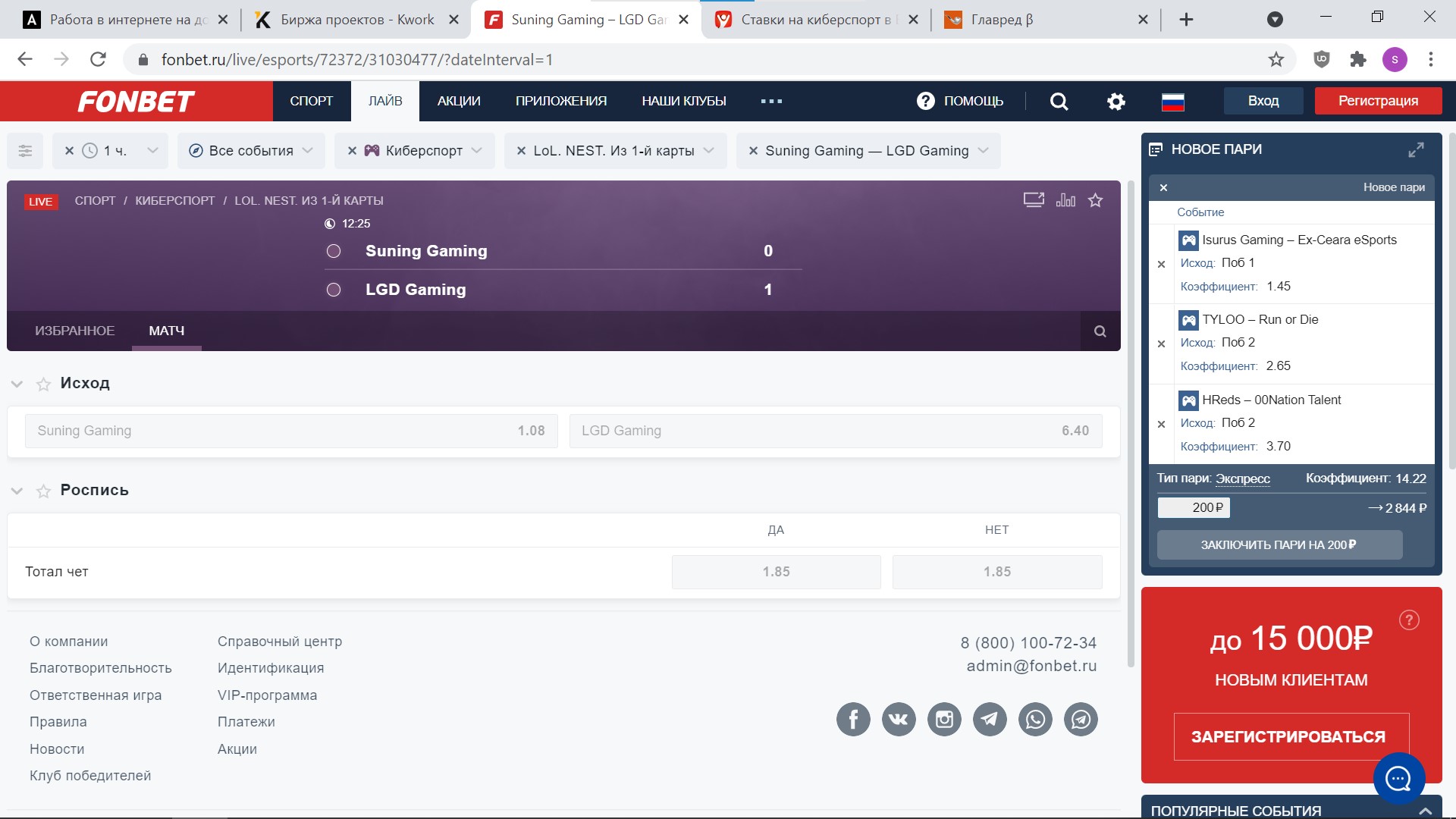Open browser menu three dots

[1431, 59]
